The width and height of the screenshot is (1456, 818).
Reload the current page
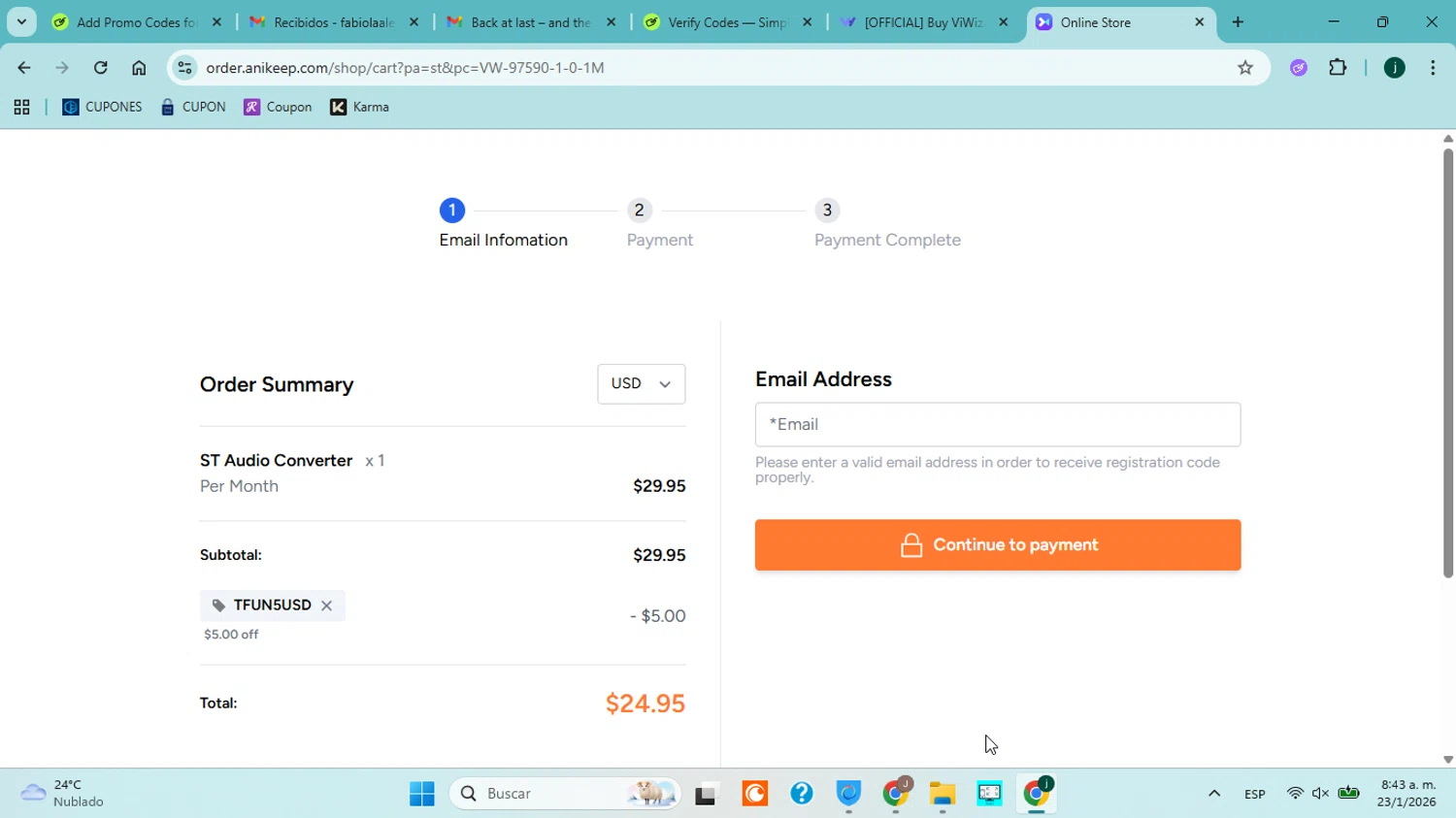(x=100, y=68)
